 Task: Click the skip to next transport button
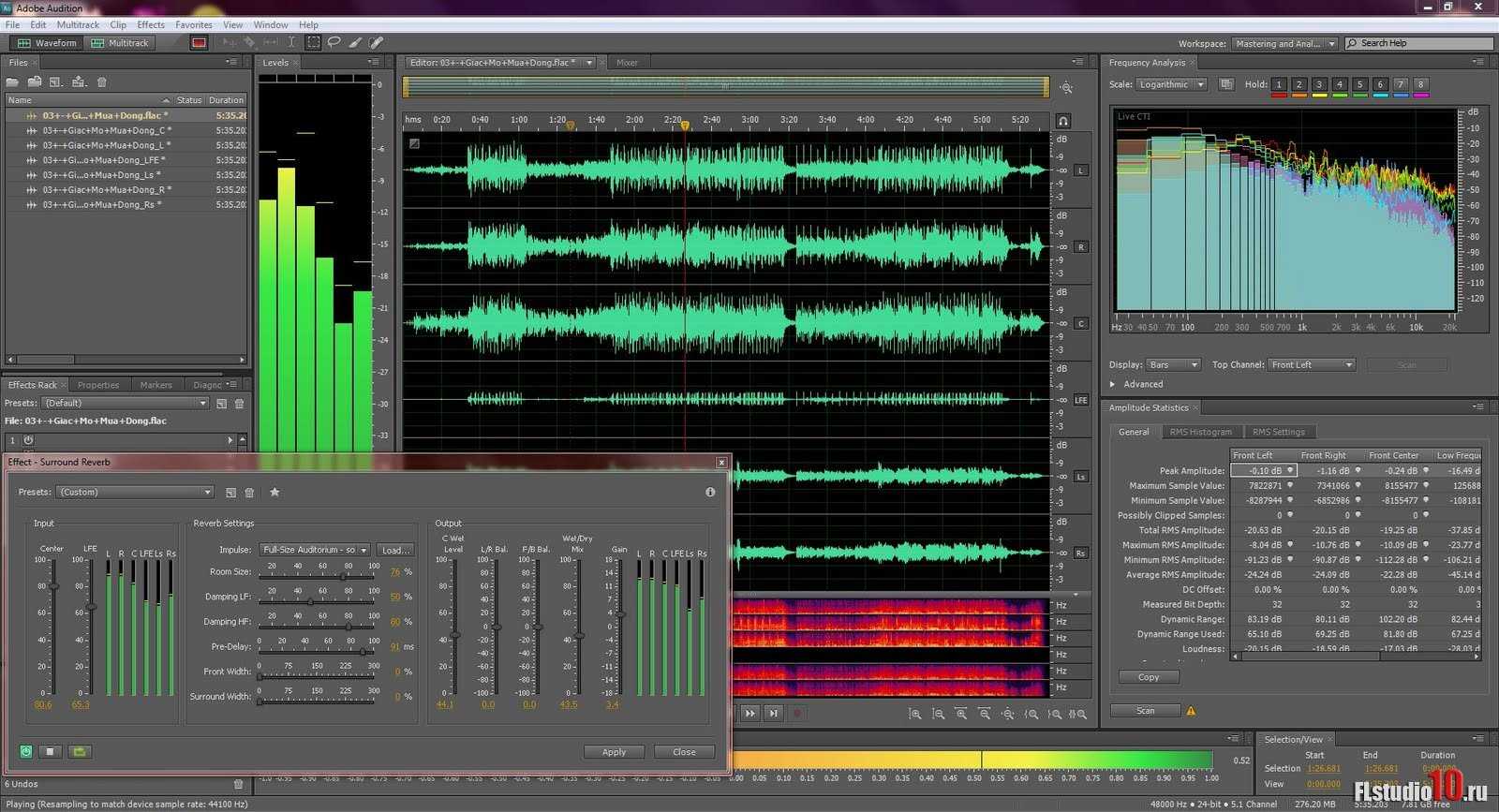coord(773,713)
